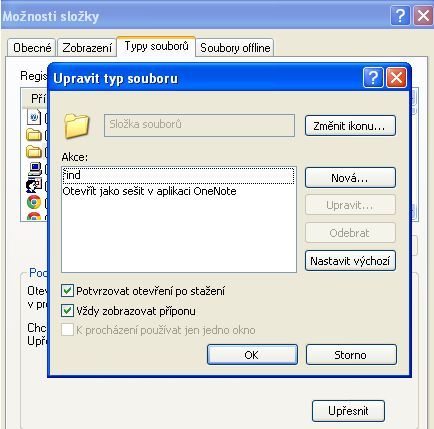Toggle Potvrzovat otevření po stažení checkbox
The width and height of the screenshot is (434, 429).
[67, 291]
